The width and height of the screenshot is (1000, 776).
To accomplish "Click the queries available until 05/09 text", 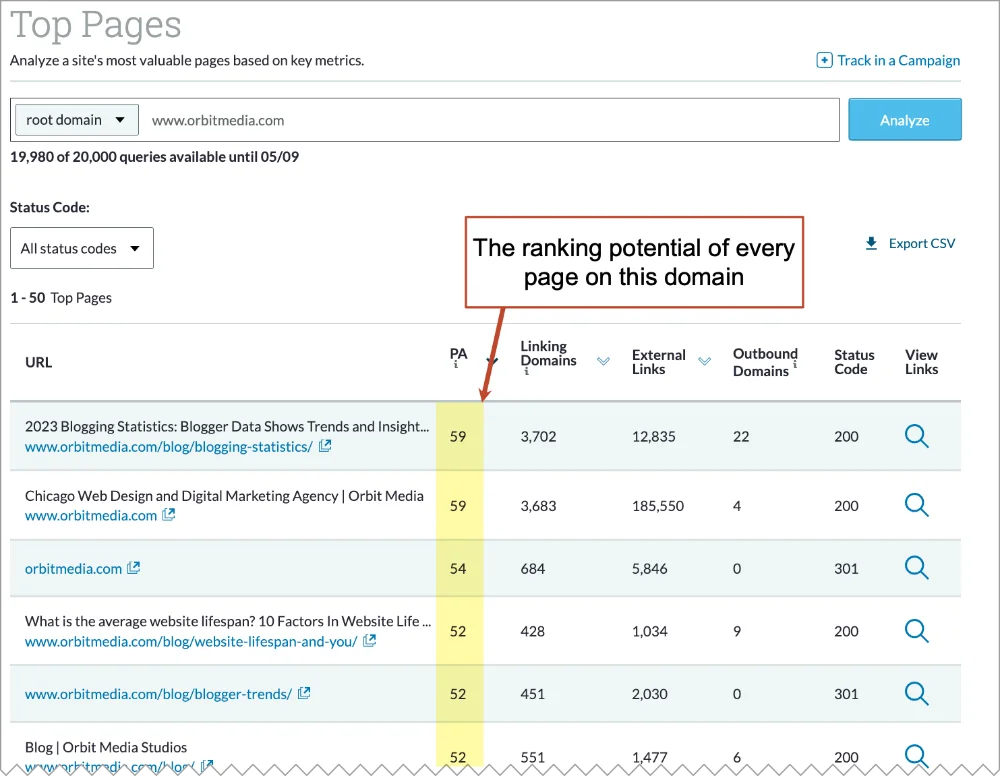I will tap(154, 157).
